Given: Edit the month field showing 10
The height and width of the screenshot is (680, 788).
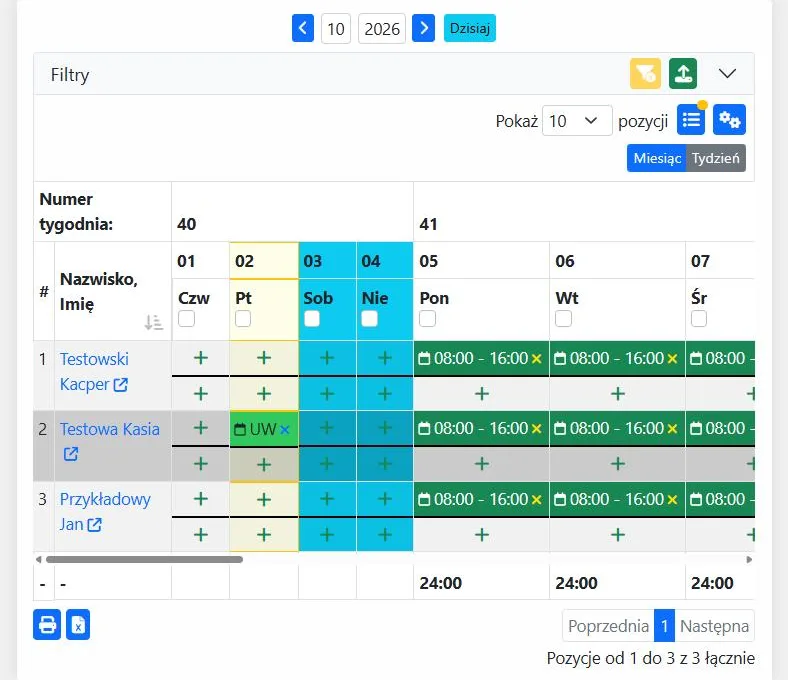Looking at the screenshot, I should [336, 29].
